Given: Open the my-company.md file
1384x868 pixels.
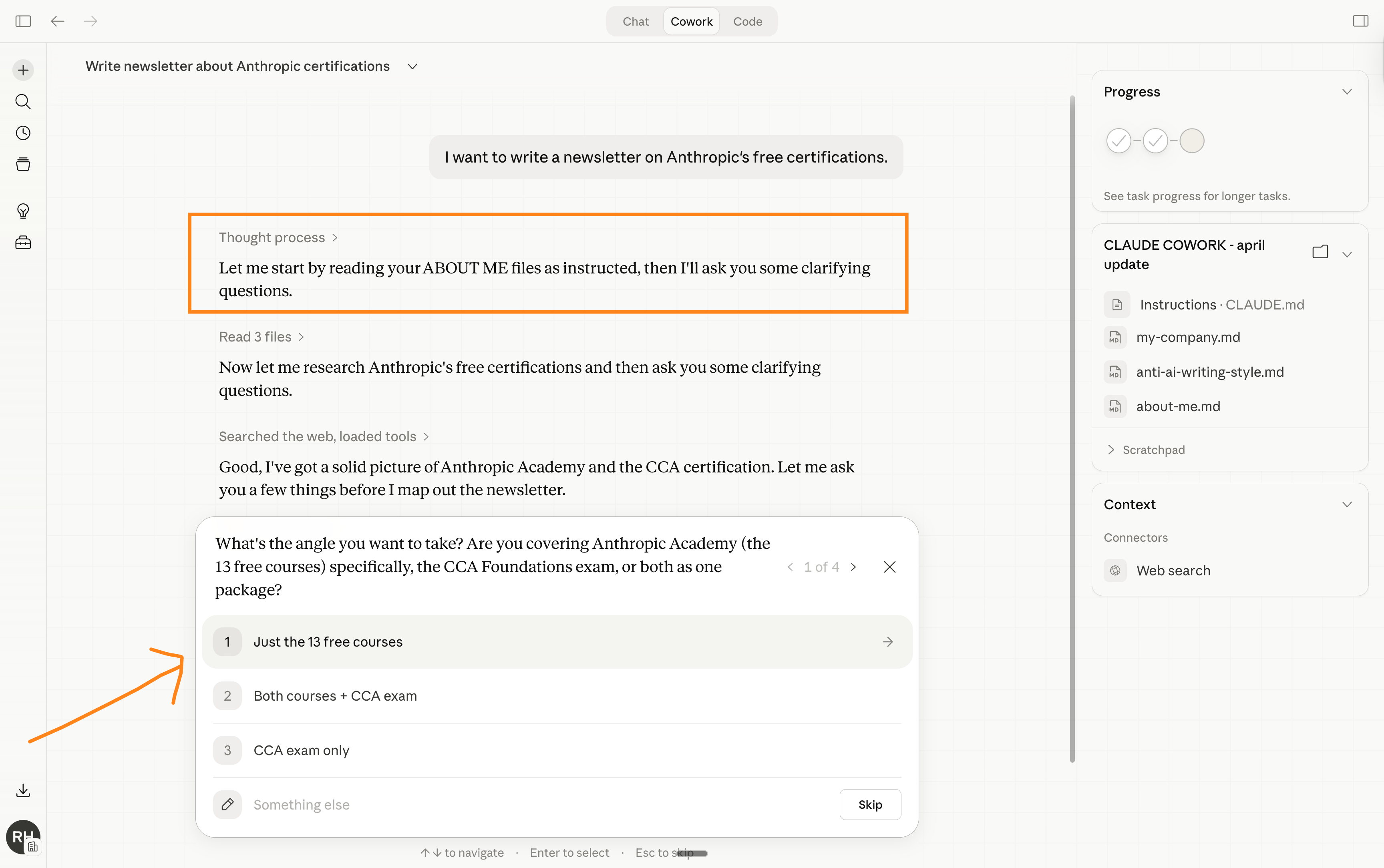Looking at the screenshot, I should tap(1188, 337).
